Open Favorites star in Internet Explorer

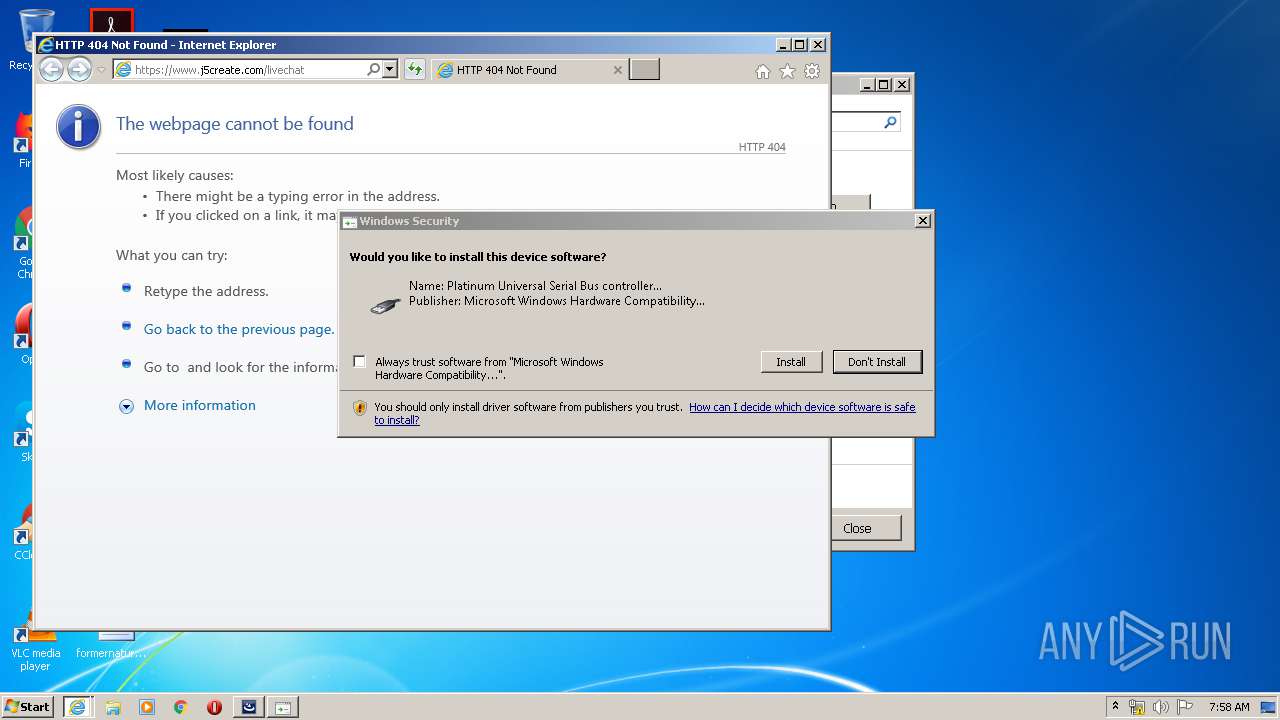pyautogui.click(x=787, y=71)
